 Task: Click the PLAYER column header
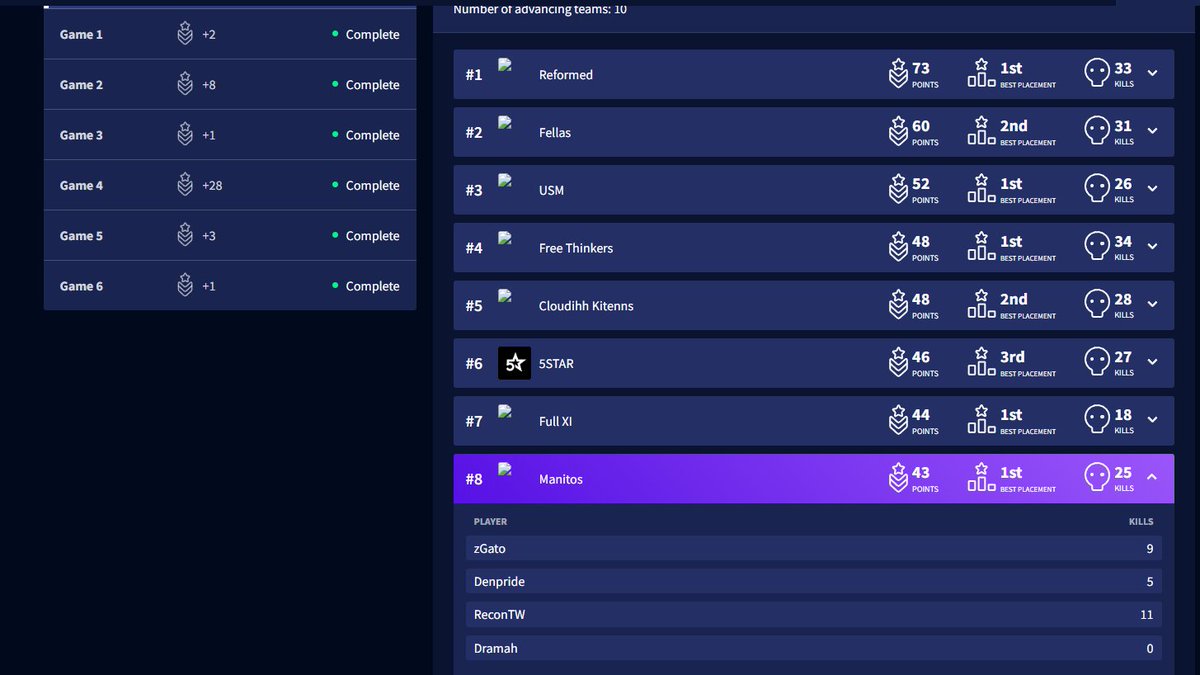490,521
